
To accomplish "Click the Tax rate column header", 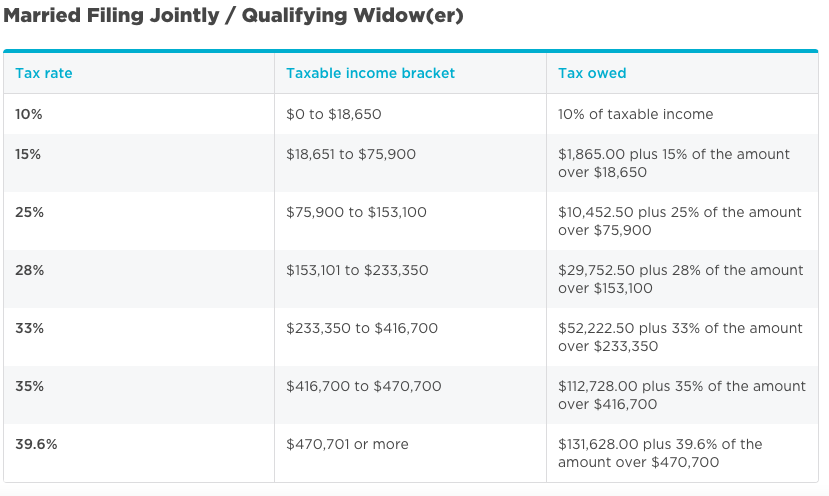I will pos(43,73).
